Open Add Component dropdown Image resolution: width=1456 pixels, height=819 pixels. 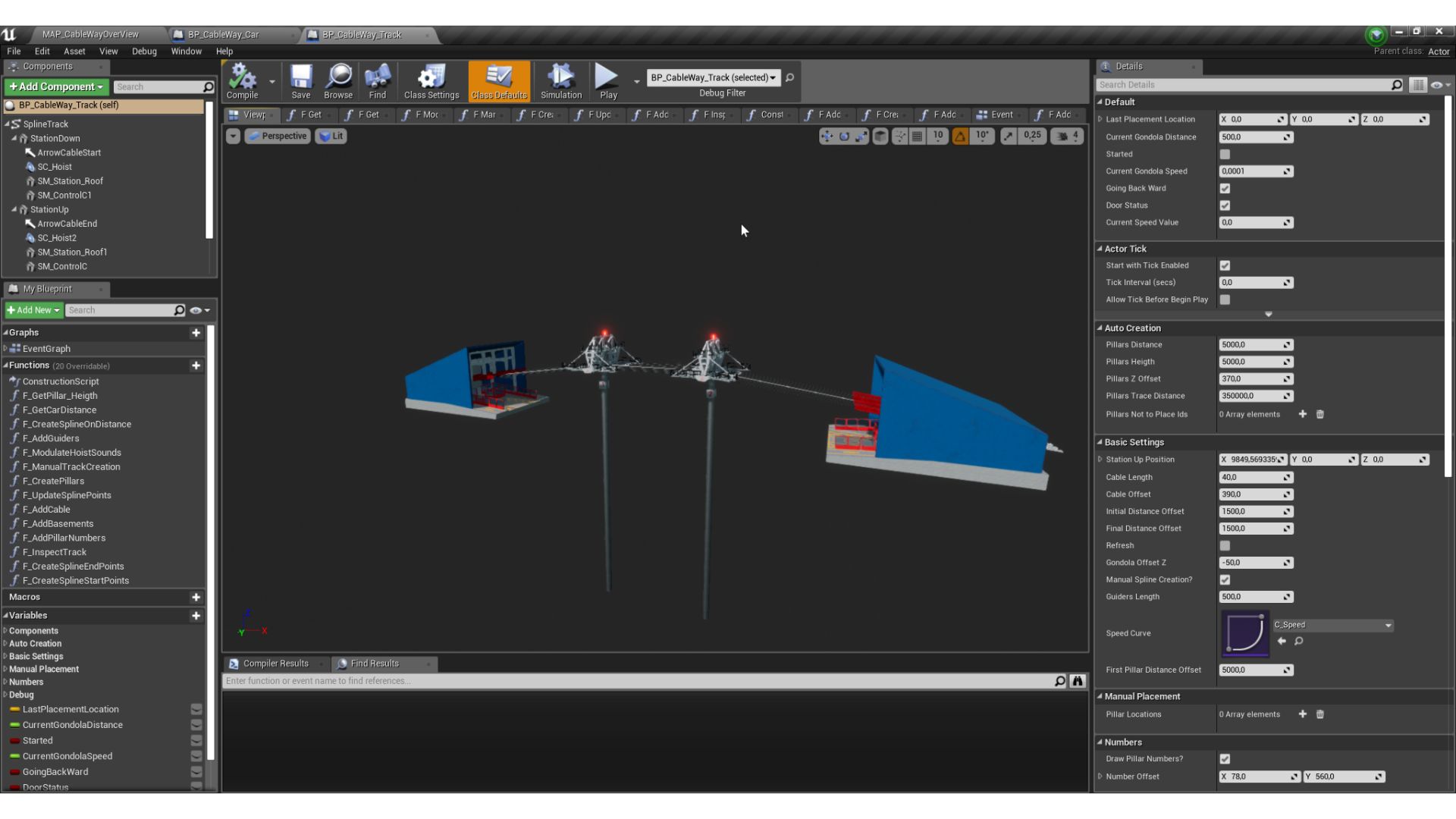point(56,87)
